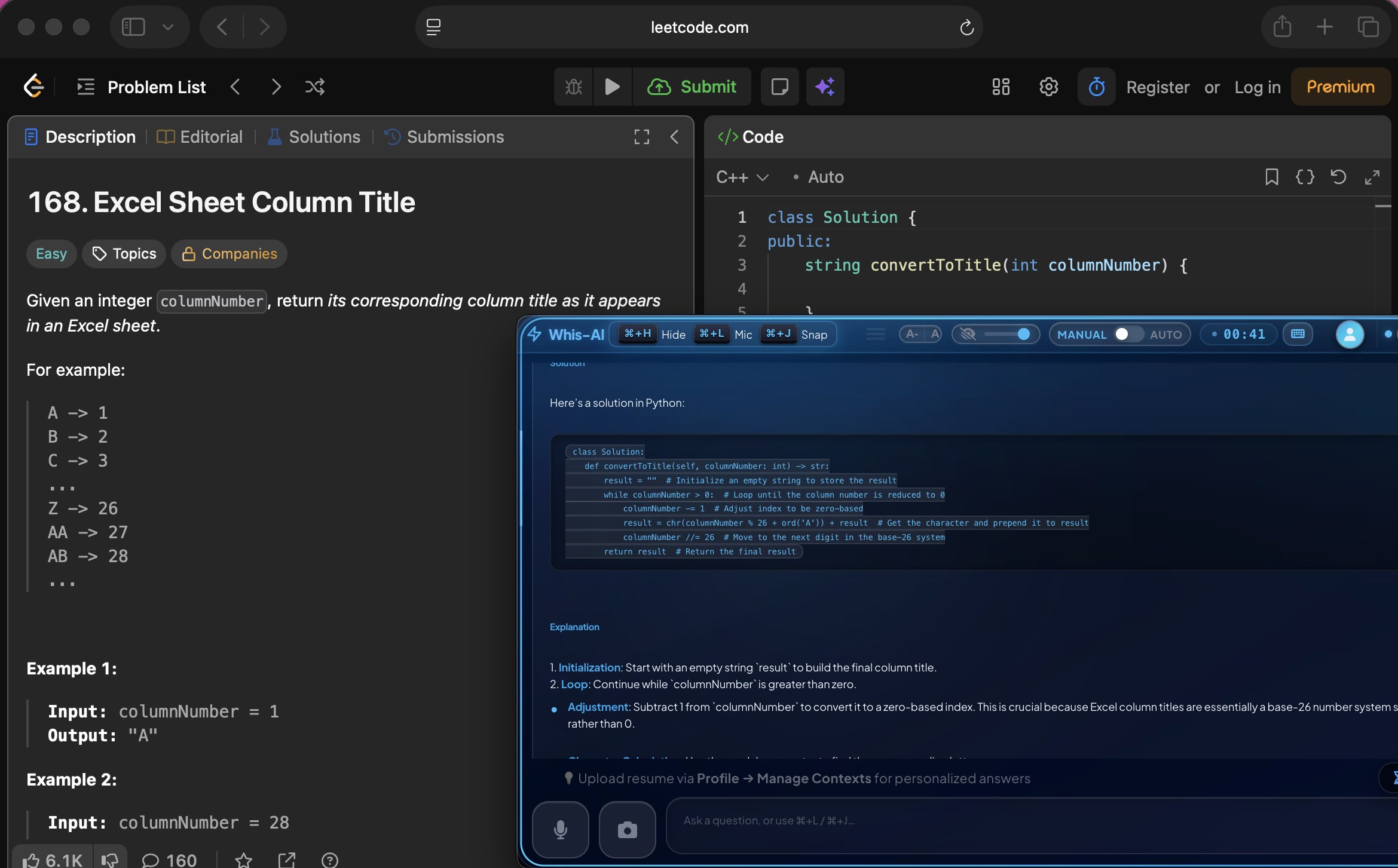The height and width of the screenshot is (868, 1398).
Task: Toggle MANUAL/AUTO switch in Whis-AI
Action: click(1128, 334)
